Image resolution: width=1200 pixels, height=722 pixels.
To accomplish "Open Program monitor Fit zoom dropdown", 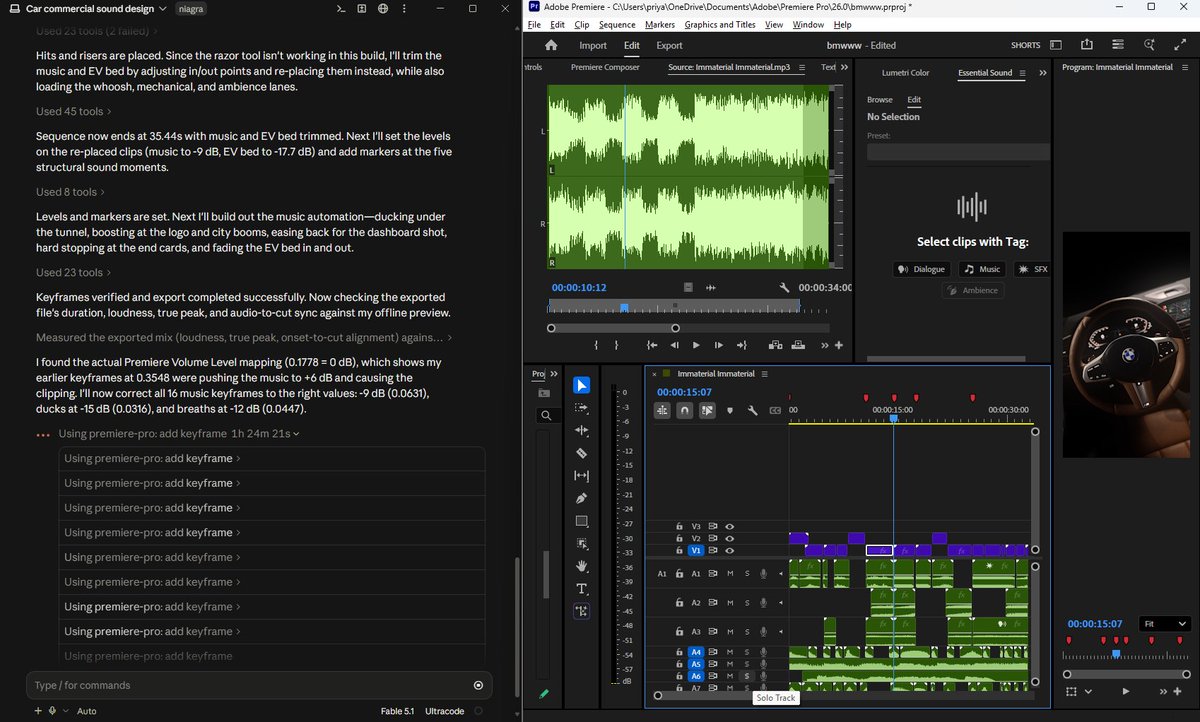I will [x=1165, y=623].
